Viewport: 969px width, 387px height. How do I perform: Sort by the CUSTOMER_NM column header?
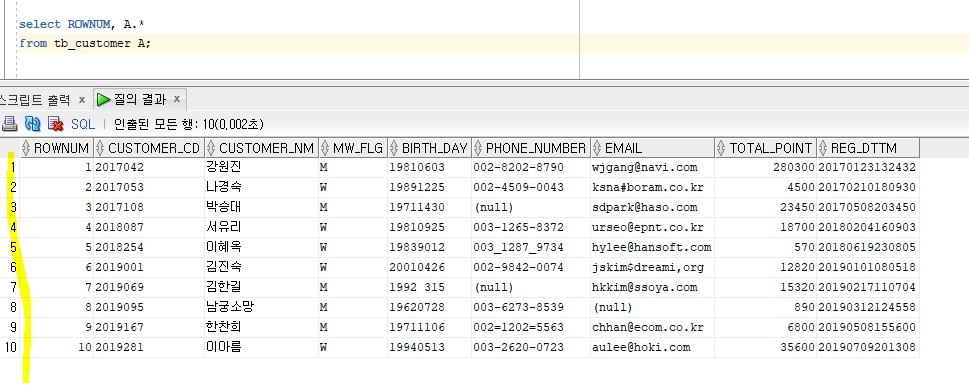tap(261, 148)
